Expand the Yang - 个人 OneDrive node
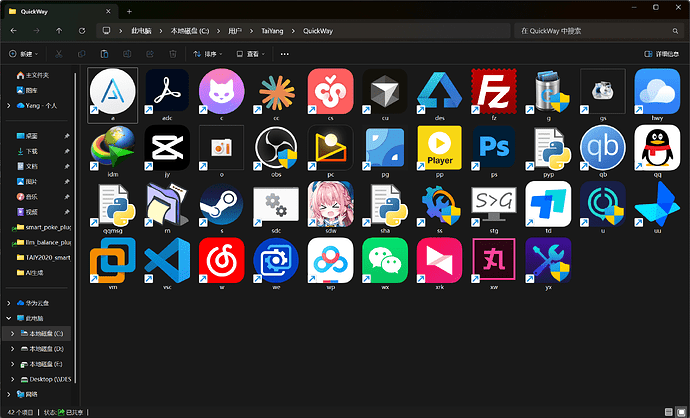 (x=9, y=106)
